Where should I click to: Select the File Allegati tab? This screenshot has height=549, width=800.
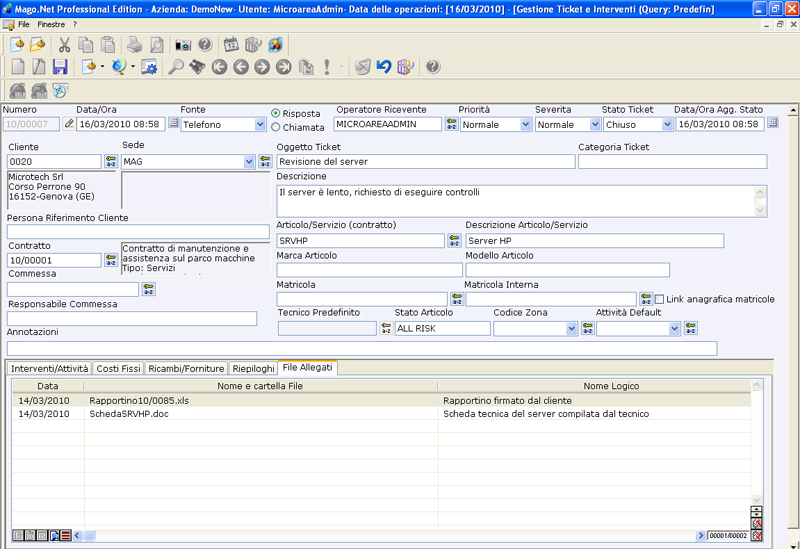tap(307, 367)
